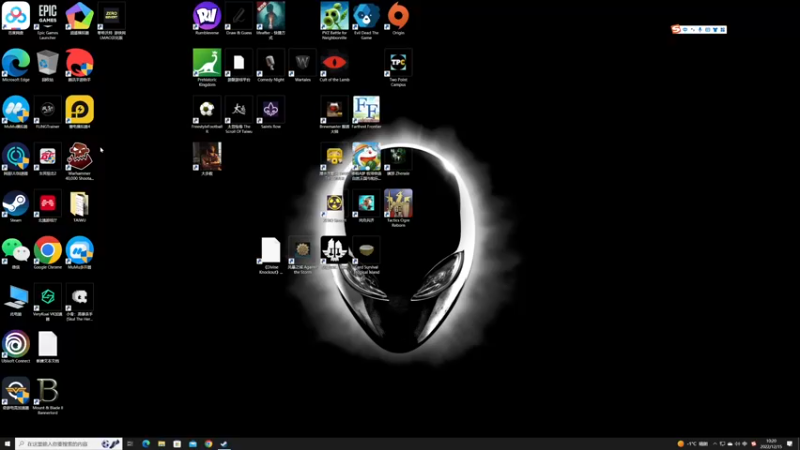Switch to Steam on the taskbar

[x=224, y=444]
